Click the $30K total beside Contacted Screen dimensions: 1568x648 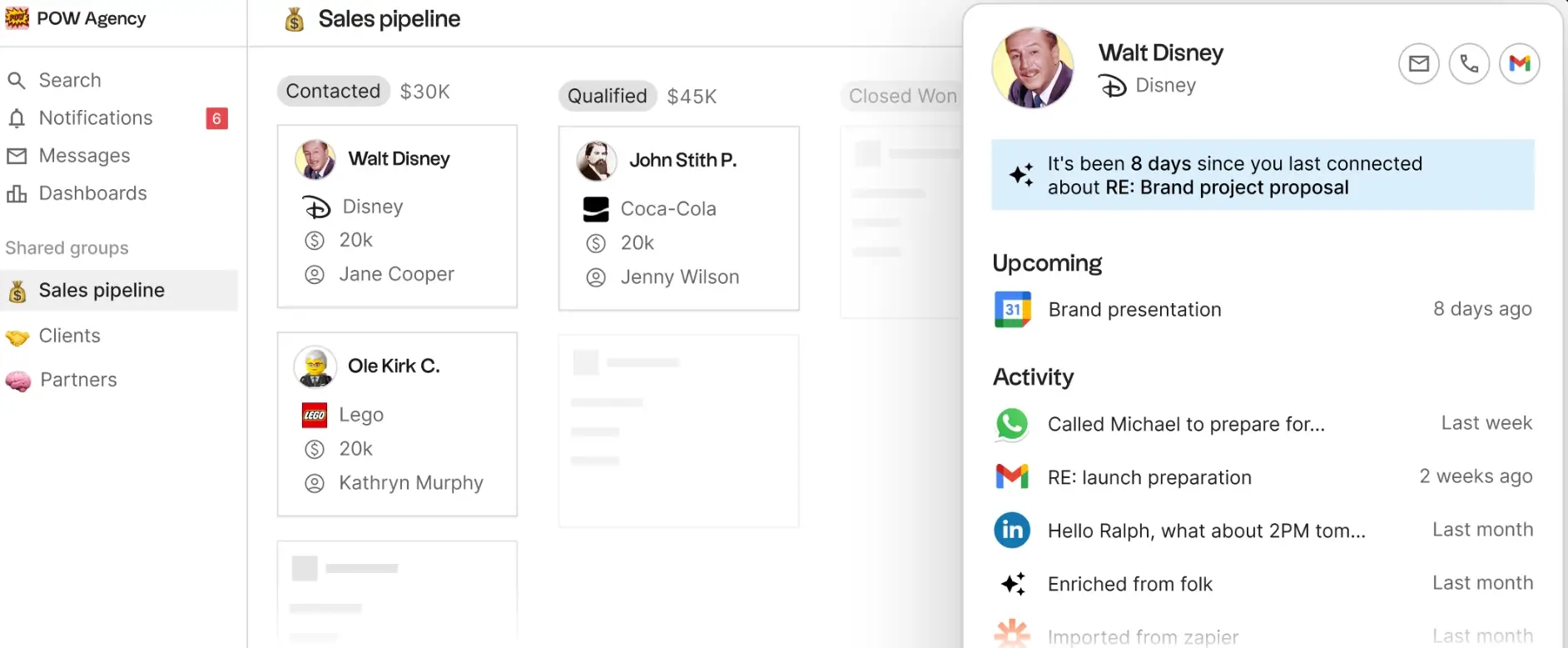click(425, 92)
